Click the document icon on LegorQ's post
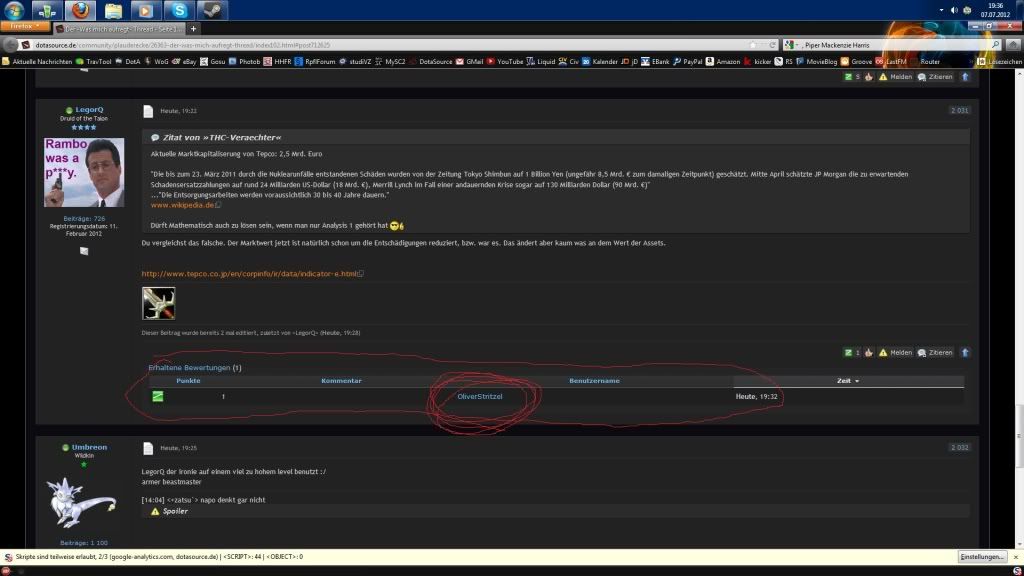 coord(148,112)
